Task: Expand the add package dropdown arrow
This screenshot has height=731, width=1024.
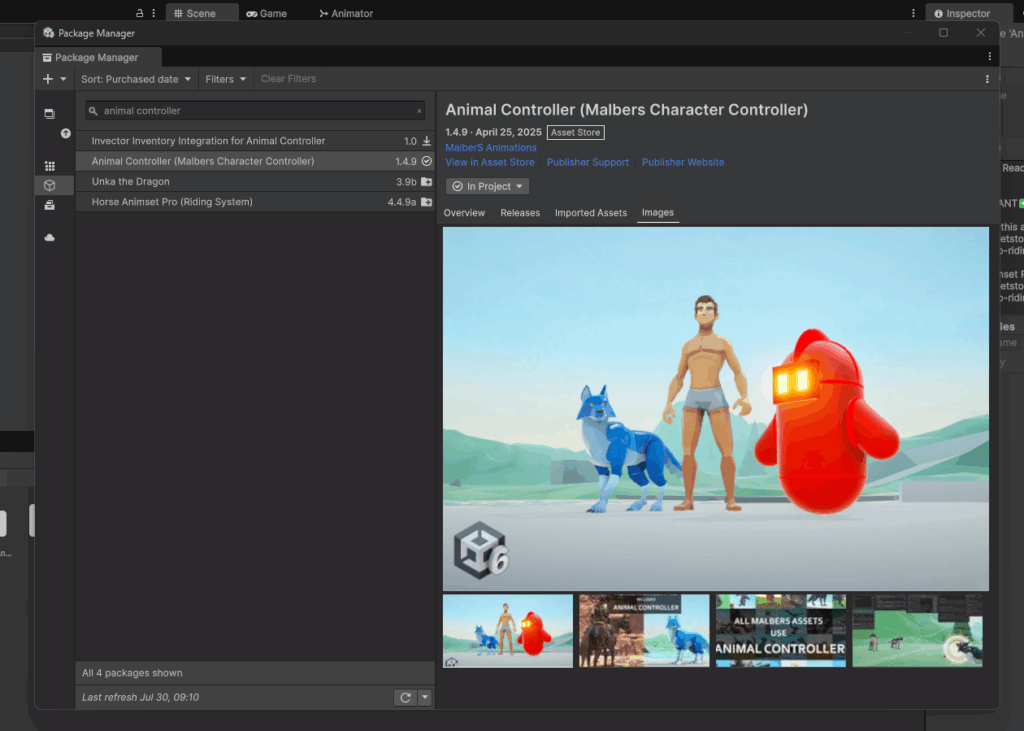Action: 63,79
